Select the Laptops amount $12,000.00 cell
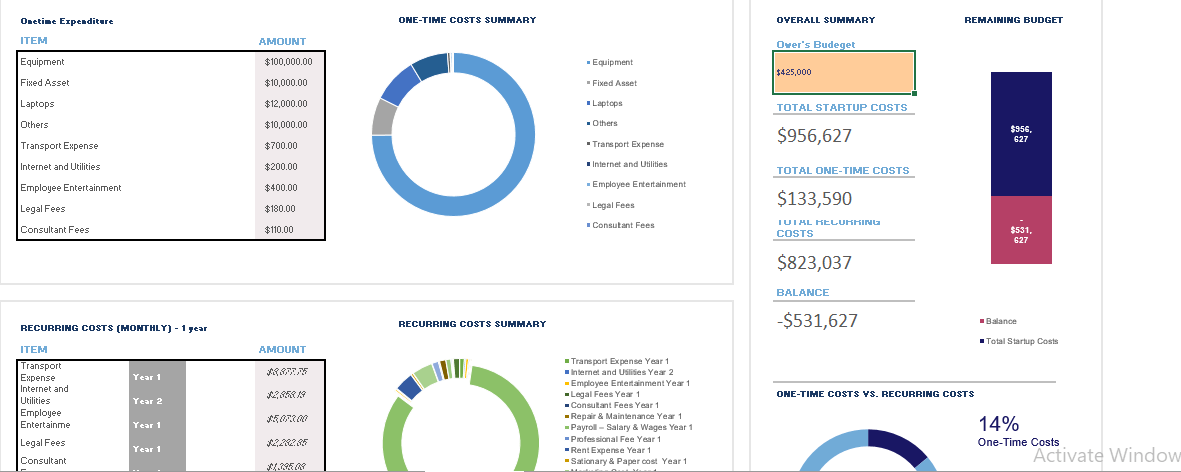Screen dimensions: 1181x472 pos(289,104)
